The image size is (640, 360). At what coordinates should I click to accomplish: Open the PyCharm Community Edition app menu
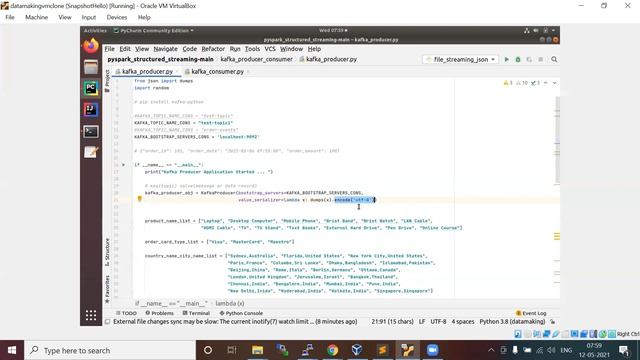pos(153,31)
